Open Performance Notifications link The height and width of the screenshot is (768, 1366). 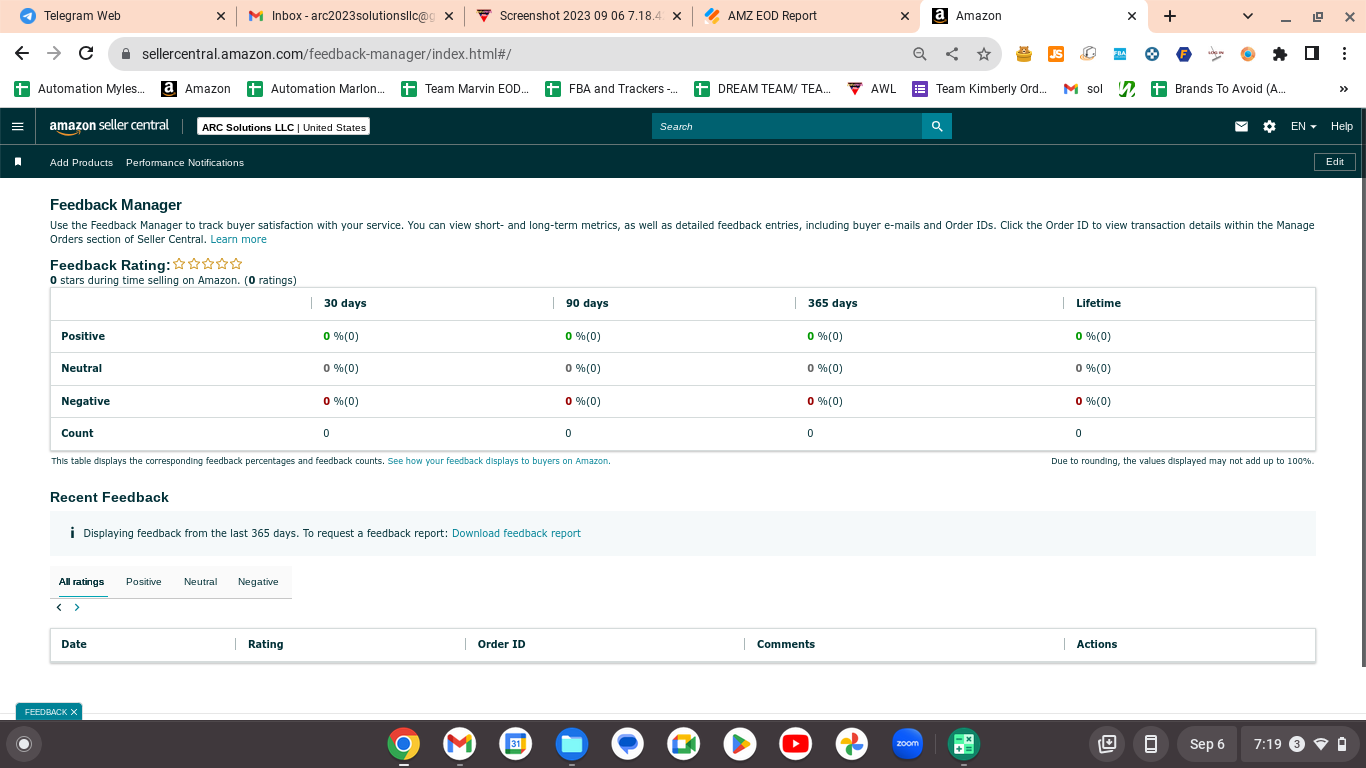click(x=185, y=162)
